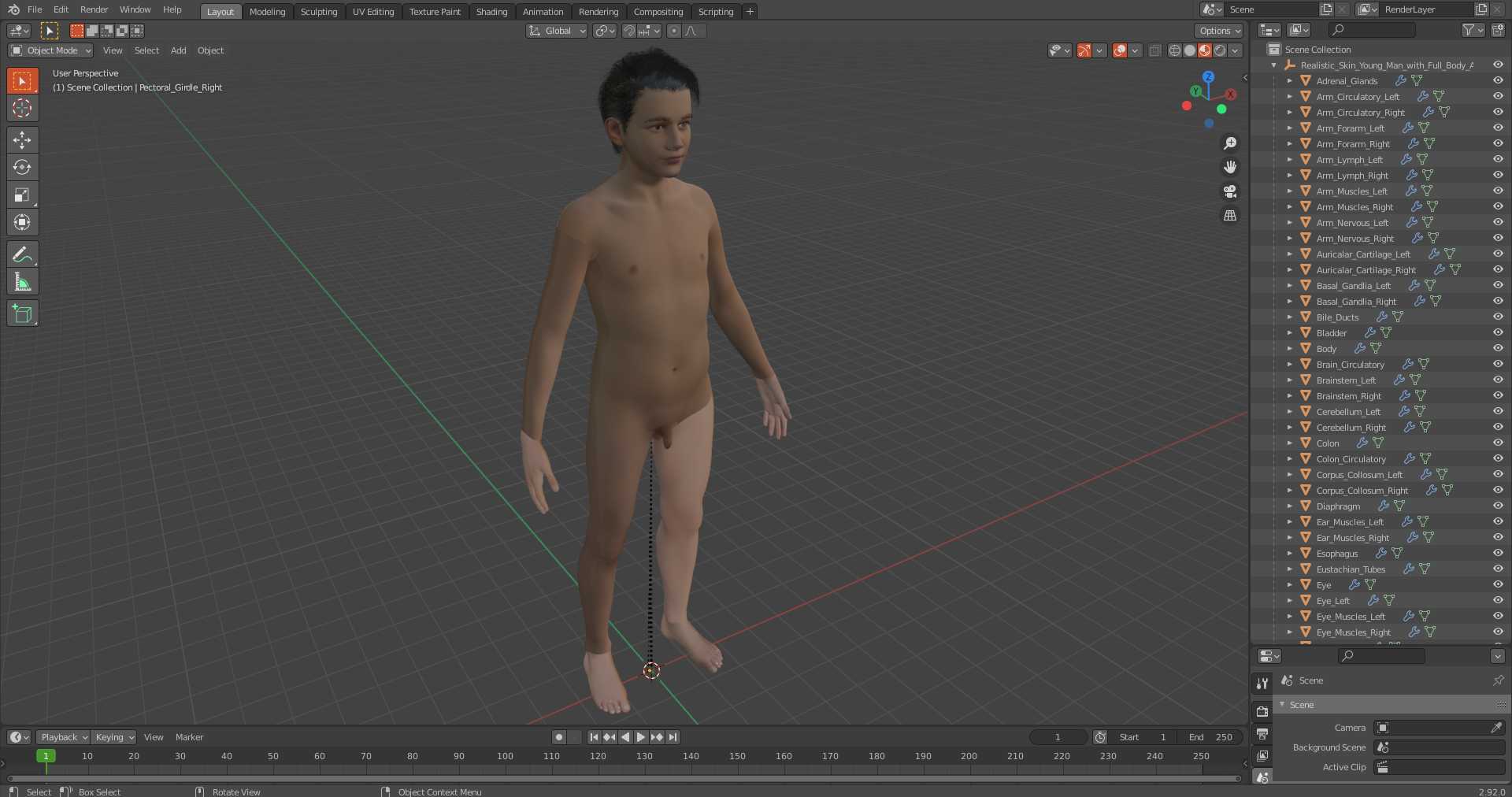
Task: Select the Cursor tool in toolbar
Action: point(22,108)
